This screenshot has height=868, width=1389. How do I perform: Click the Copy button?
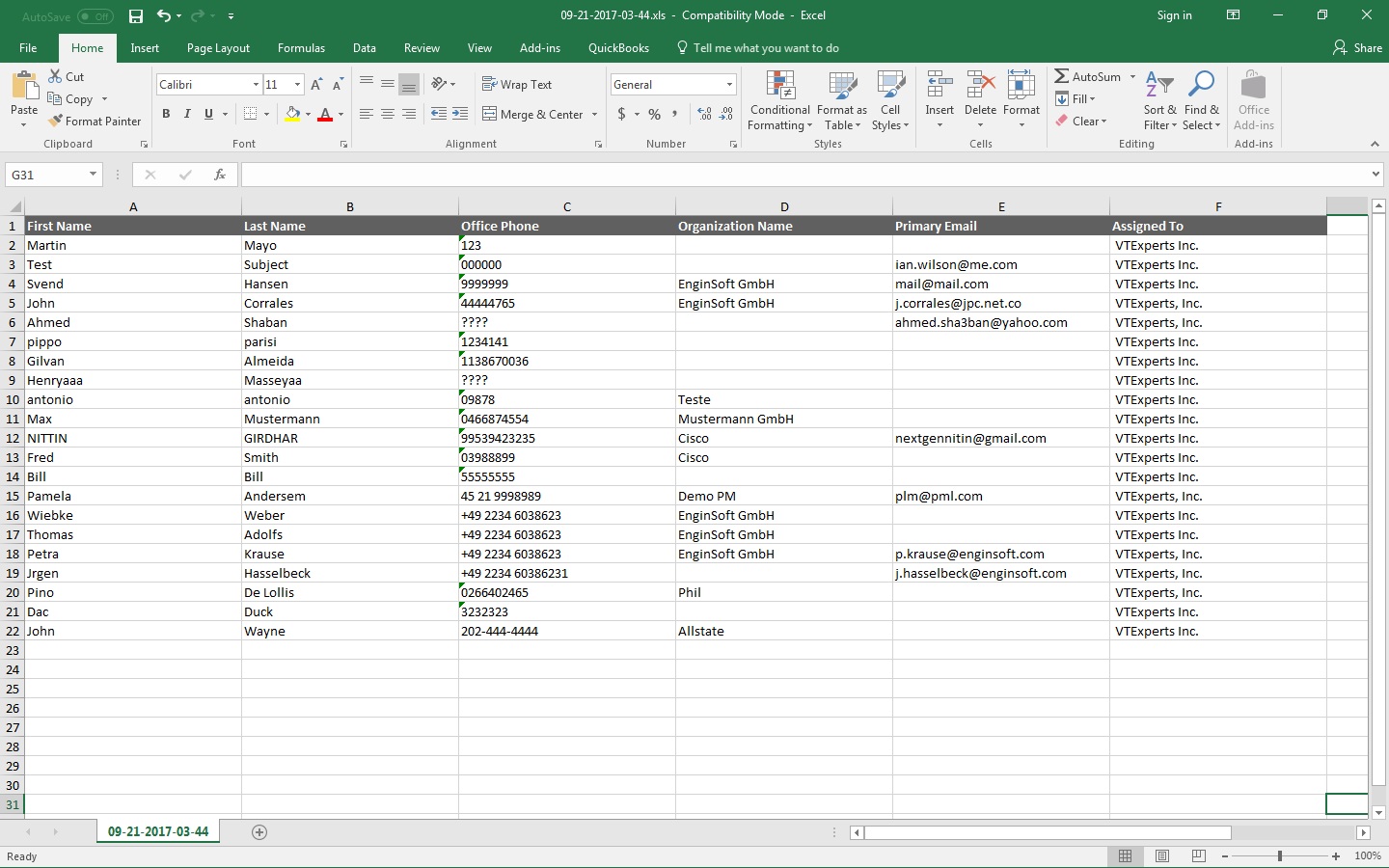pos(70,99)
